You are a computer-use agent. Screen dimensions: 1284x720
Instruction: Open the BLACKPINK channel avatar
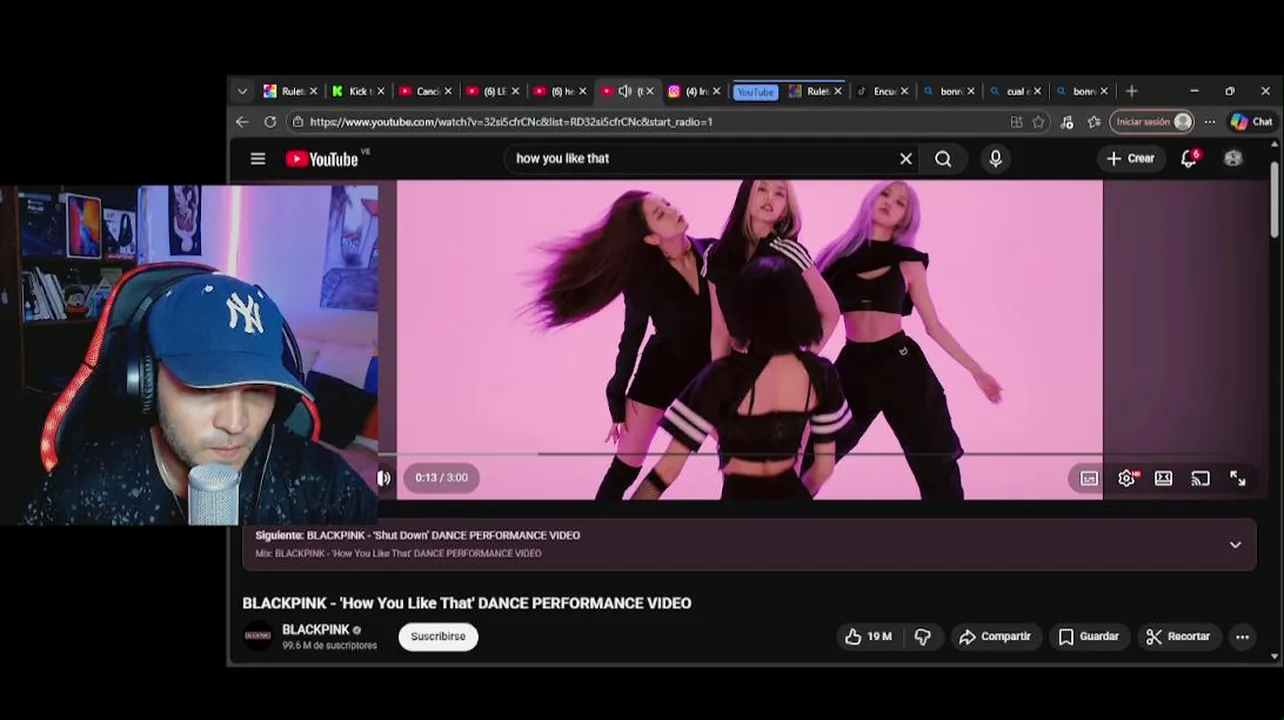point(258,636)
